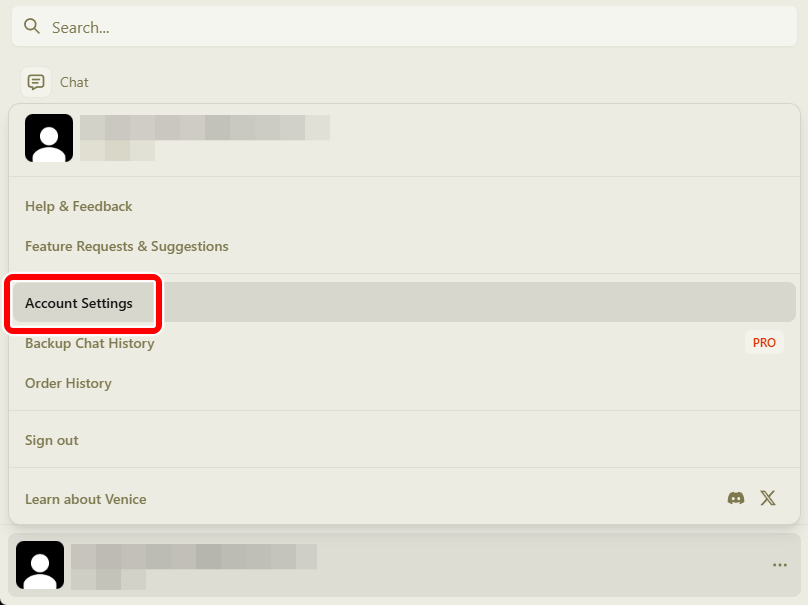
Task: Click the bottom account avatar
Action: tap(40, 565)
